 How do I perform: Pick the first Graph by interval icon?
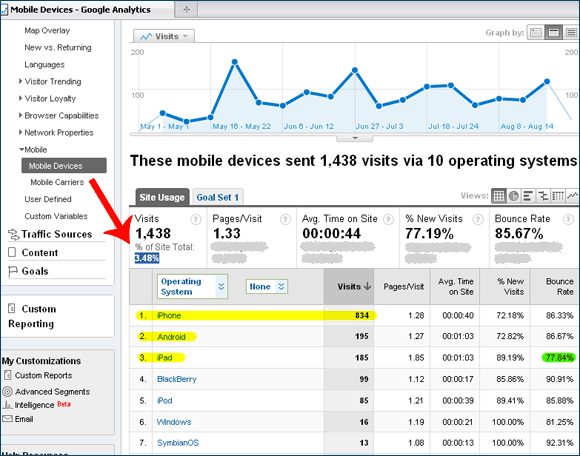click(x=536, y=33)
